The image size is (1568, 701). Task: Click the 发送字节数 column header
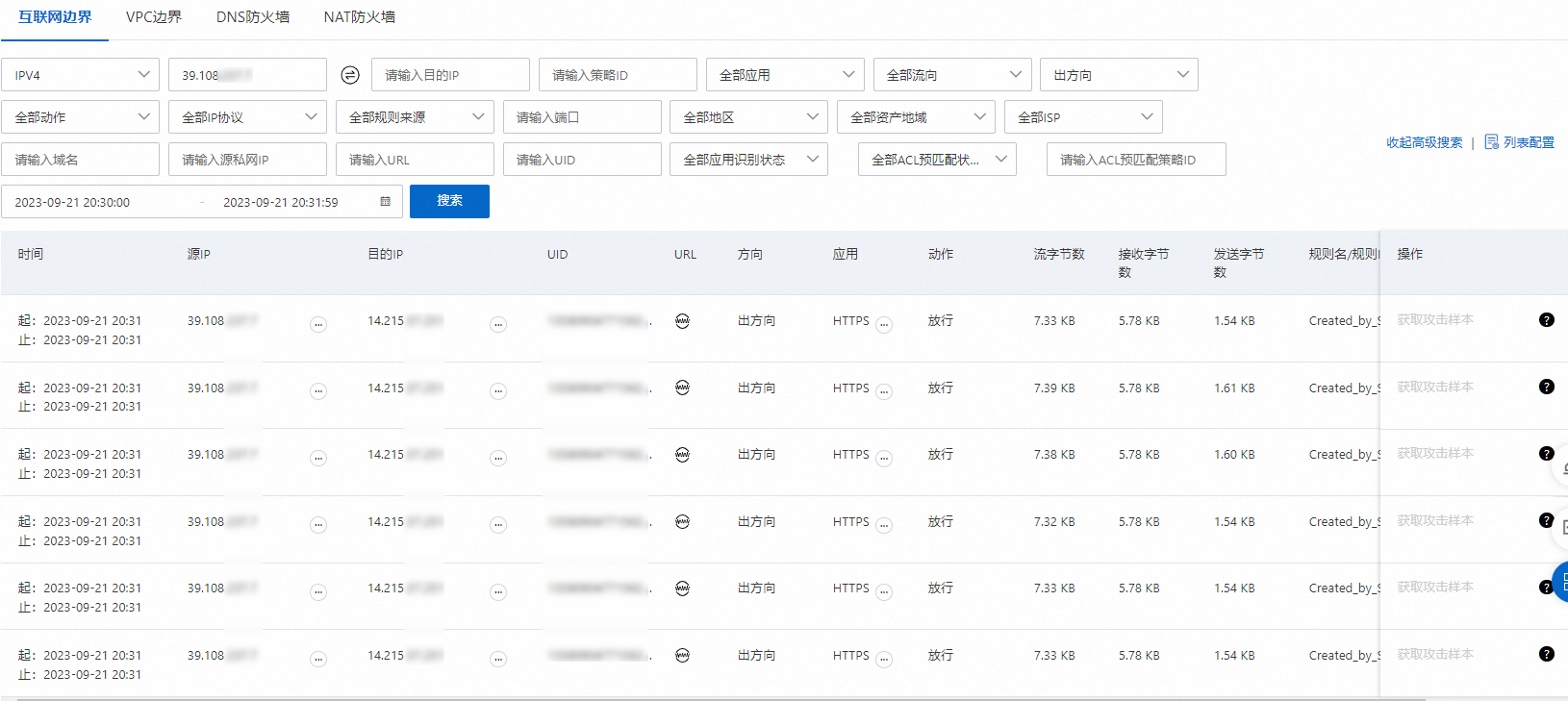[1239, 263]
